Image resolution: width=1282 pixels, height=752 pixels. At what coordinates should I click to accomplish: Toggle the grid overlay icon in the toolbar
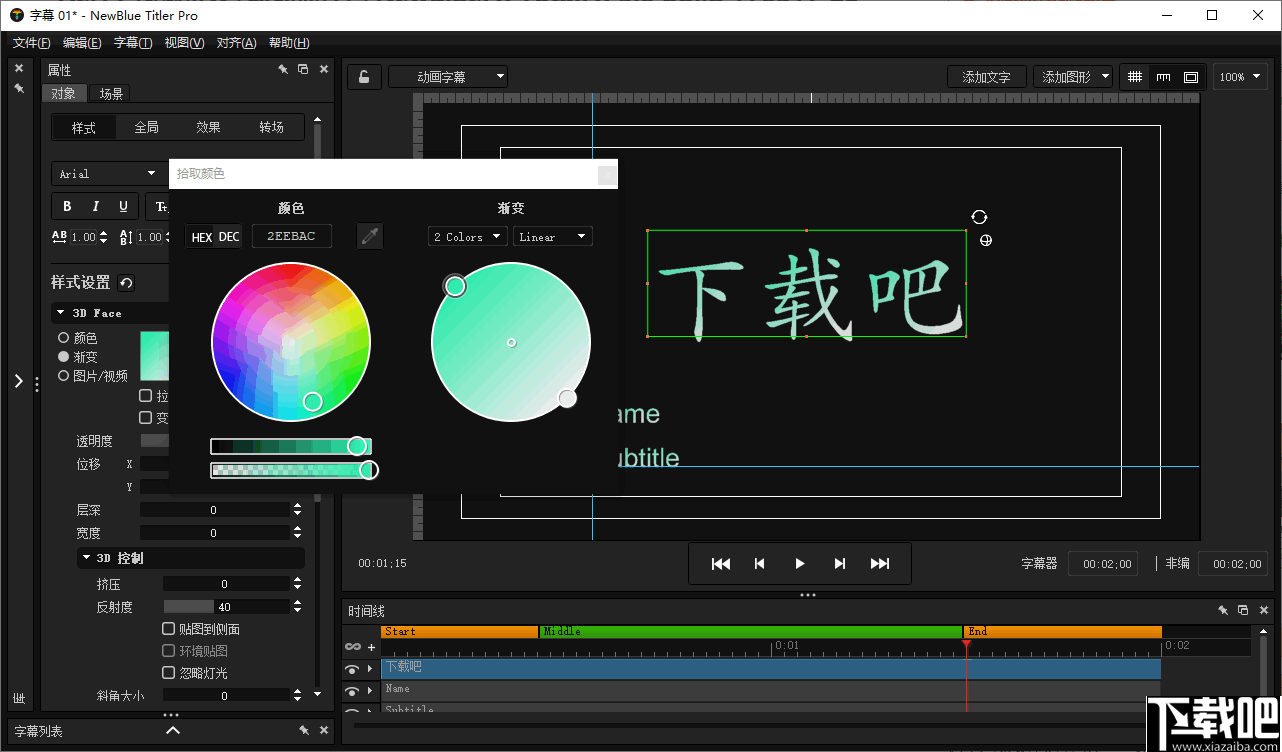[x=1134, y=76]
